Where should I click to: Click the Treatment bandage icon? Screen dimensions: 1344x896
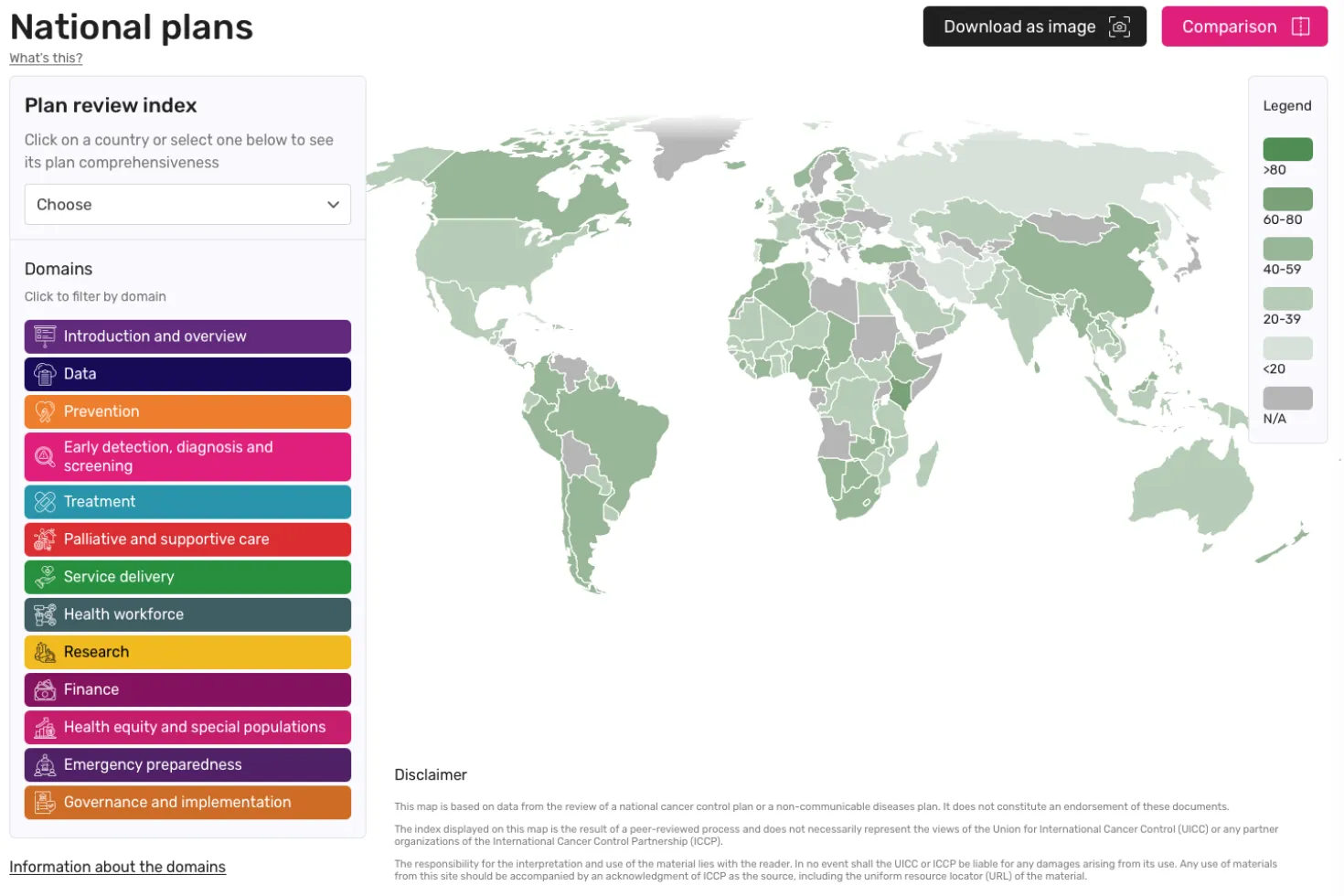tap(45, 502)
